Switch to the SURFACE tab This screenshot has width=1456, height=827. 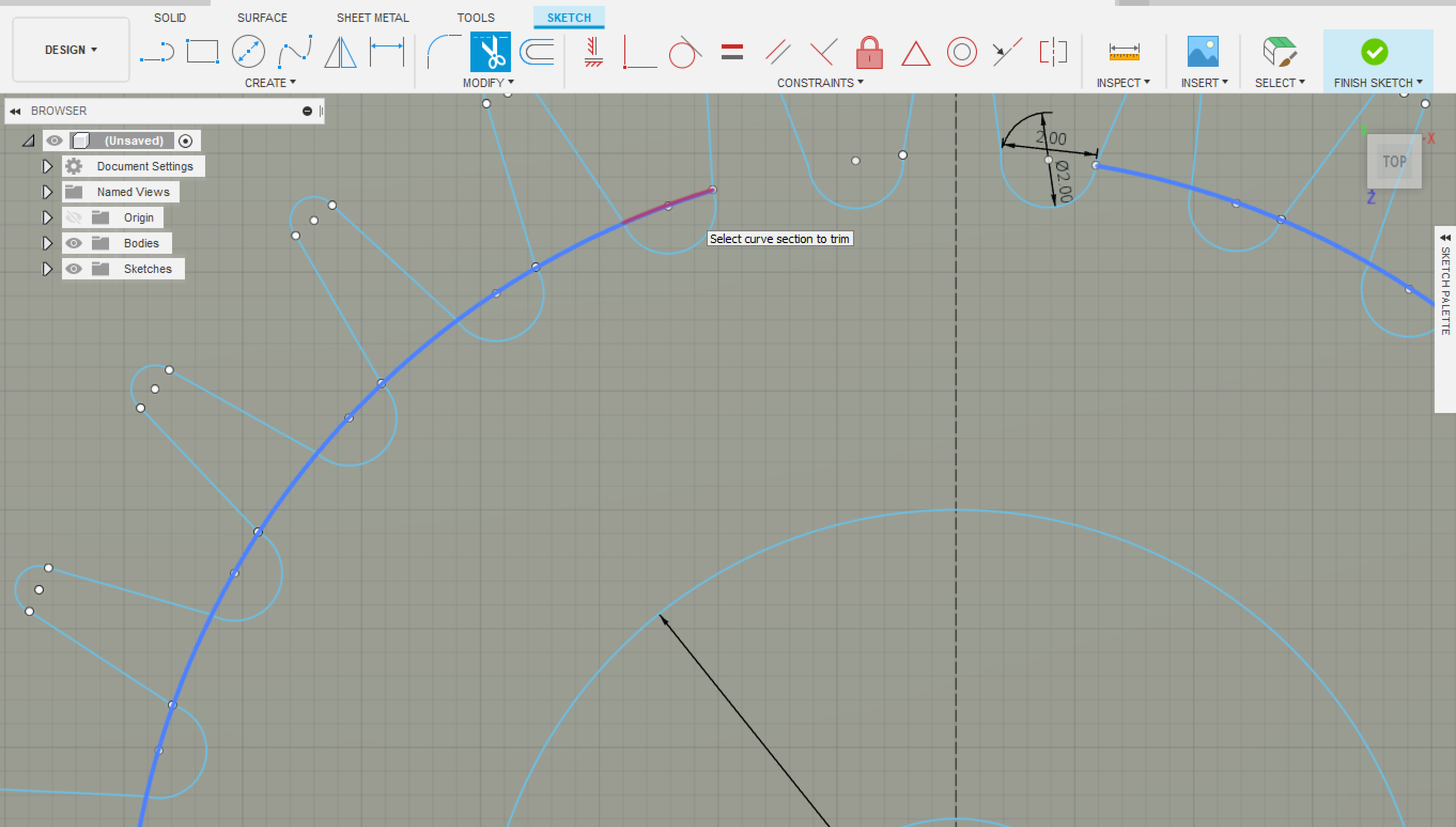tap(262, 18)
